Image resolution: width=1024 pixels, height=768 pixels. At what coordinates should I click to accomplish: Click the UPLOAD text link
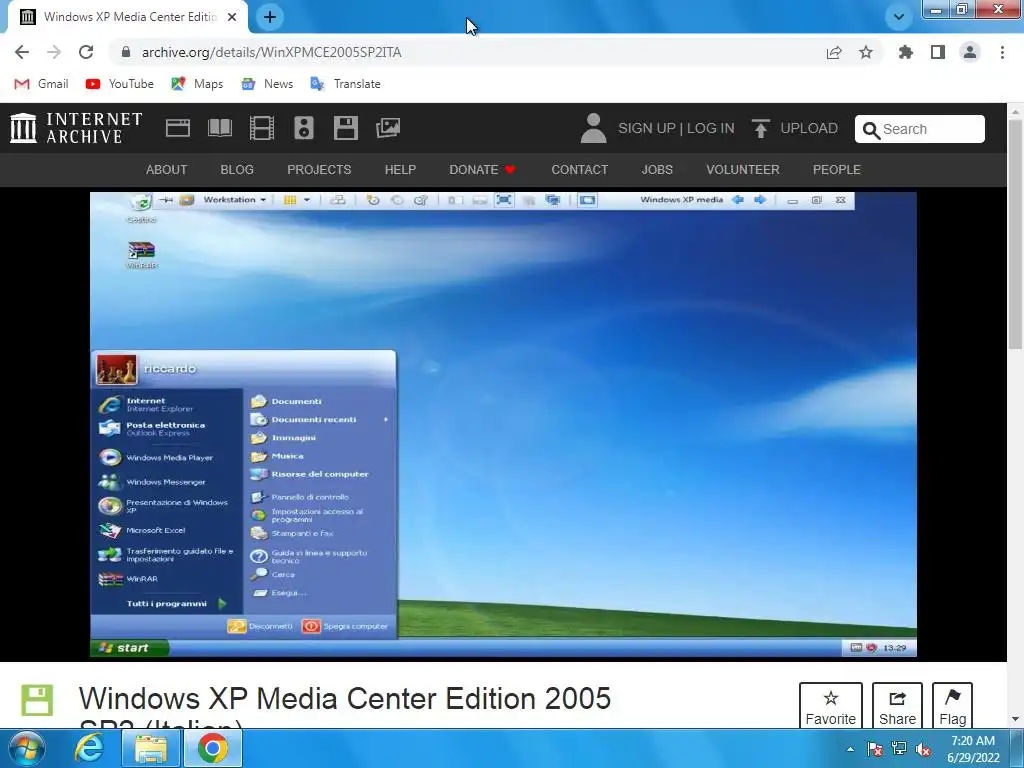coord(809,128)
